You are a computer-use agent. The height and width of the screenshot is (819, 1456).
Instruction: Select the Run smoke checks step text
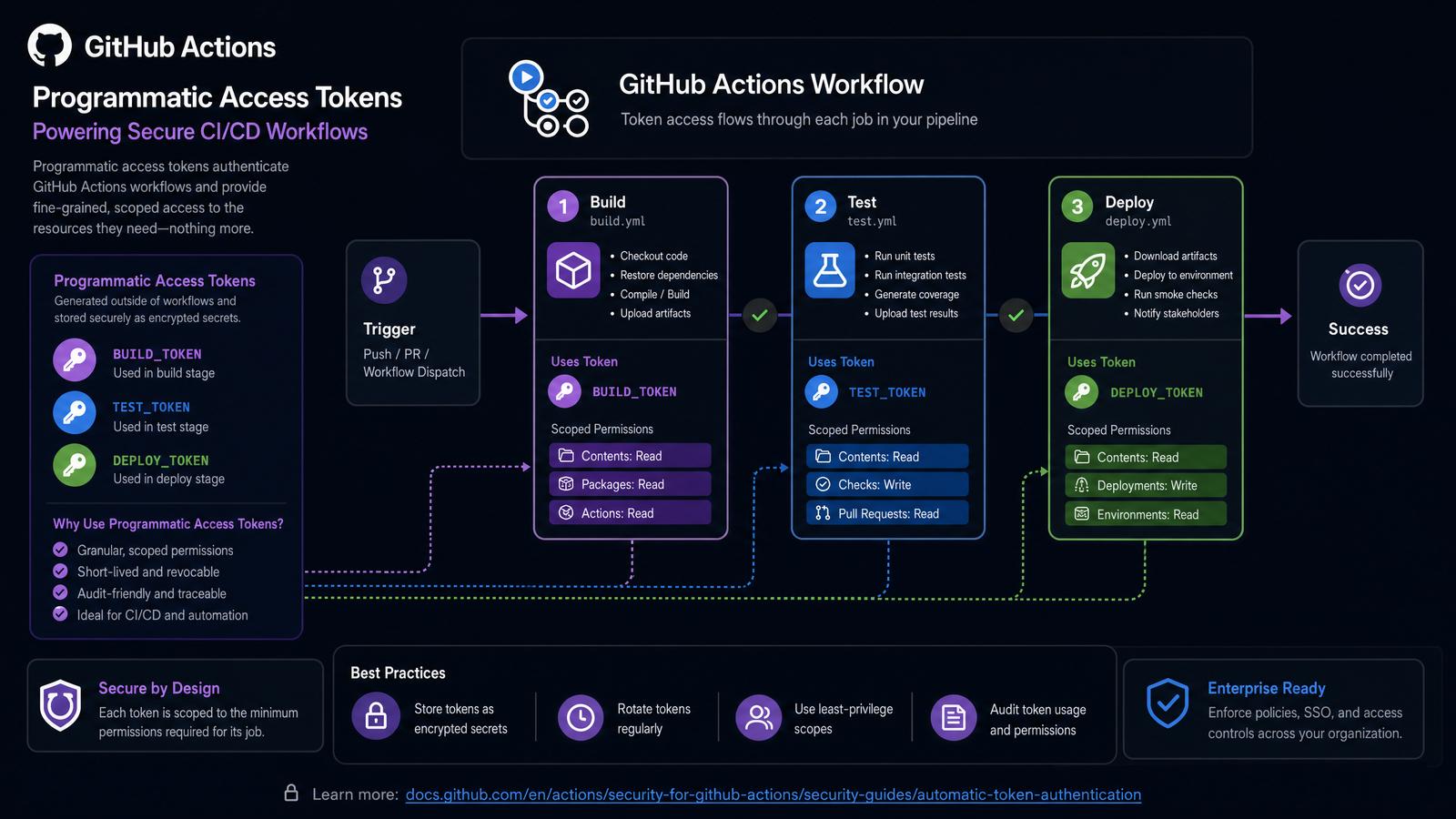click(x=1176, y=294)
